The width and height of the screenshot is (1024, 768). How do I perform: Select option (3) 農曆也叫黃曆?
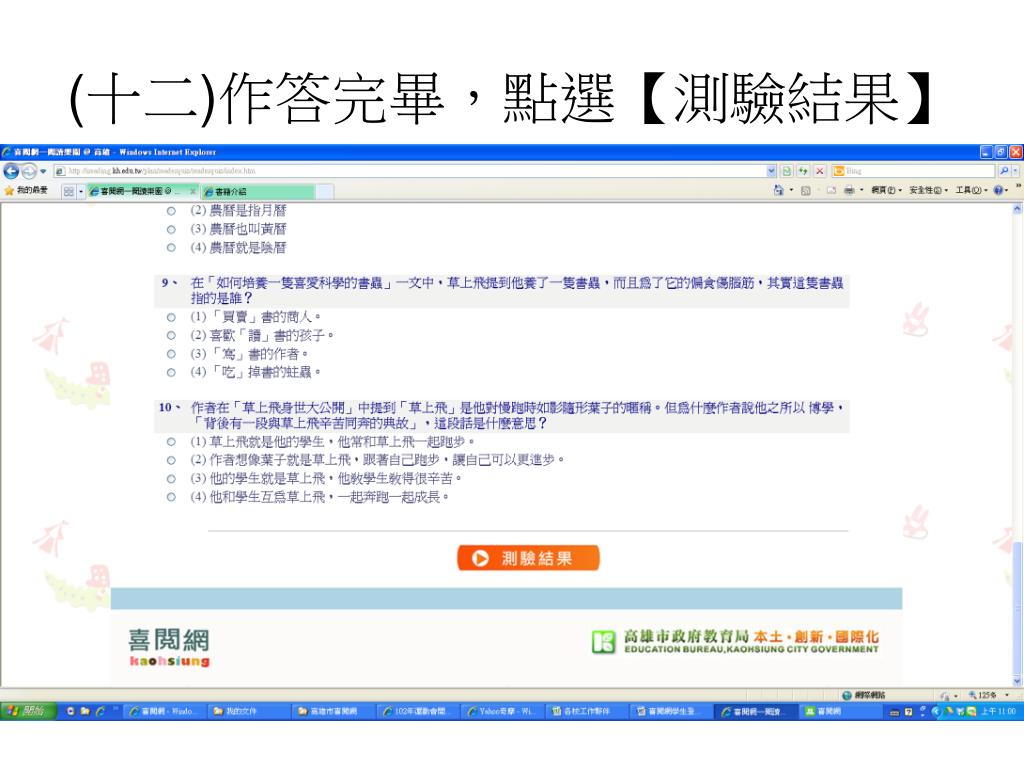tap(171, 229)
